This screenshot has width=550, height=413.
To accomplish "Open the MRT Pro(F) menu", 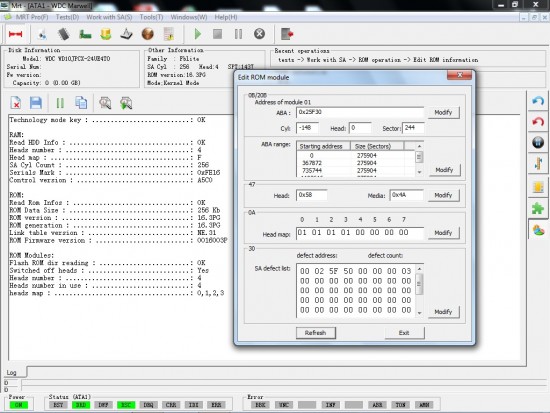I will (32, 17).
